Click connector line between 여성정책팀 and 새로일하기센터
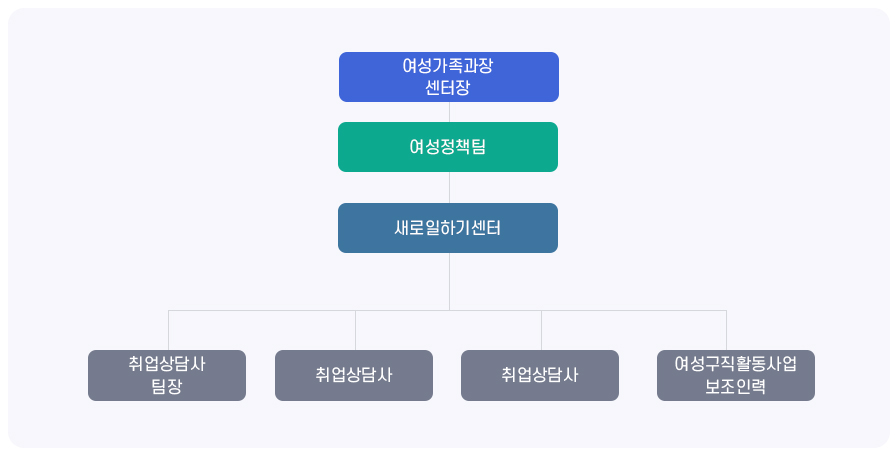The width and height of the screenshot is (895, 456). tap(449, 187)
